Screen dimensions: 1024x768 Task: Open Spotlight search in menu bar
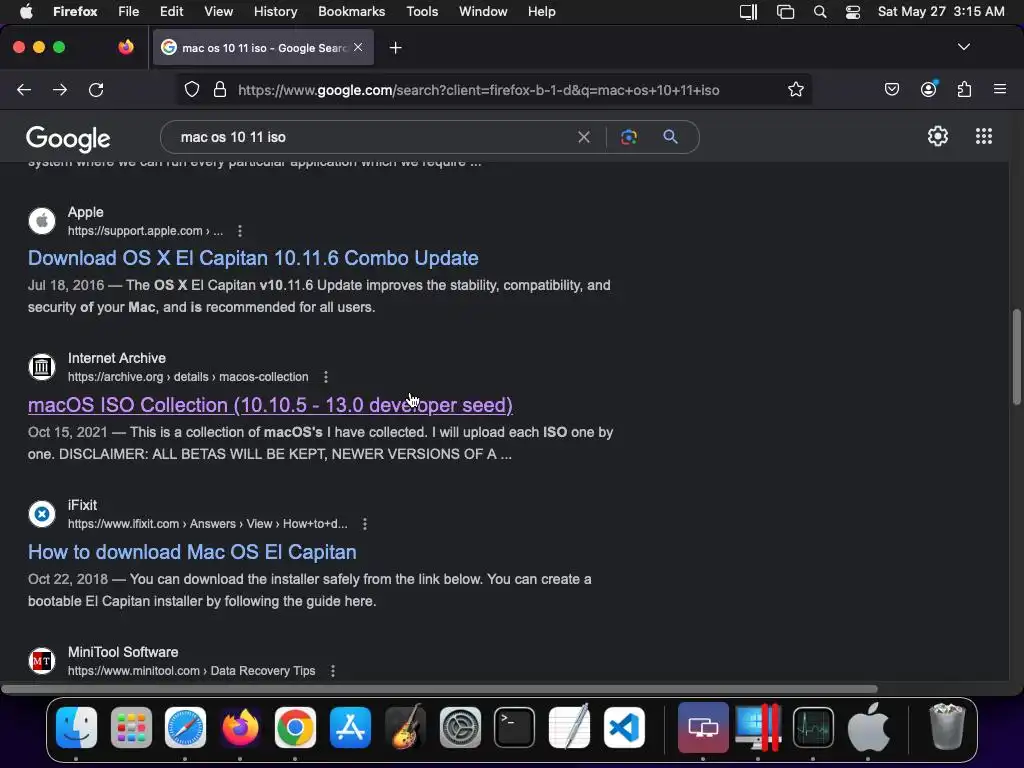click(820, 12)
